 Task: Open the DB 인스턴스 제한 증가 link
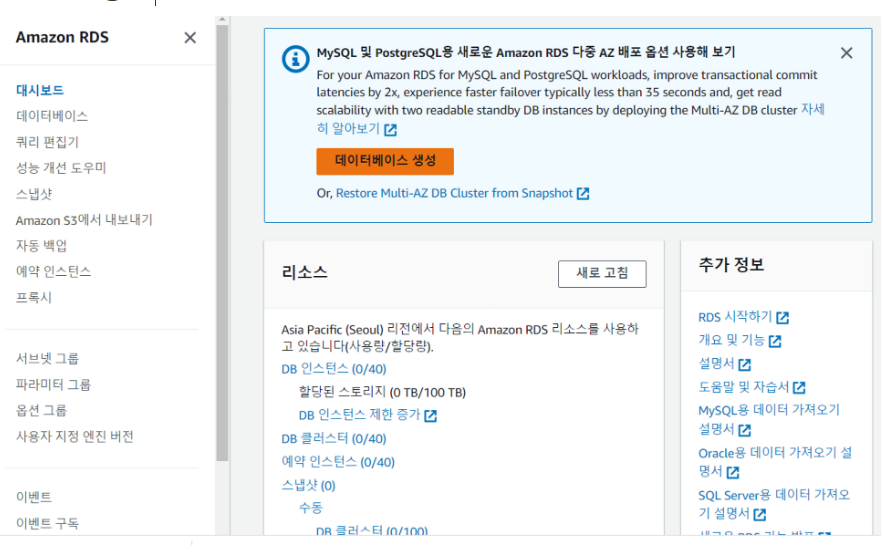point(359,415)
